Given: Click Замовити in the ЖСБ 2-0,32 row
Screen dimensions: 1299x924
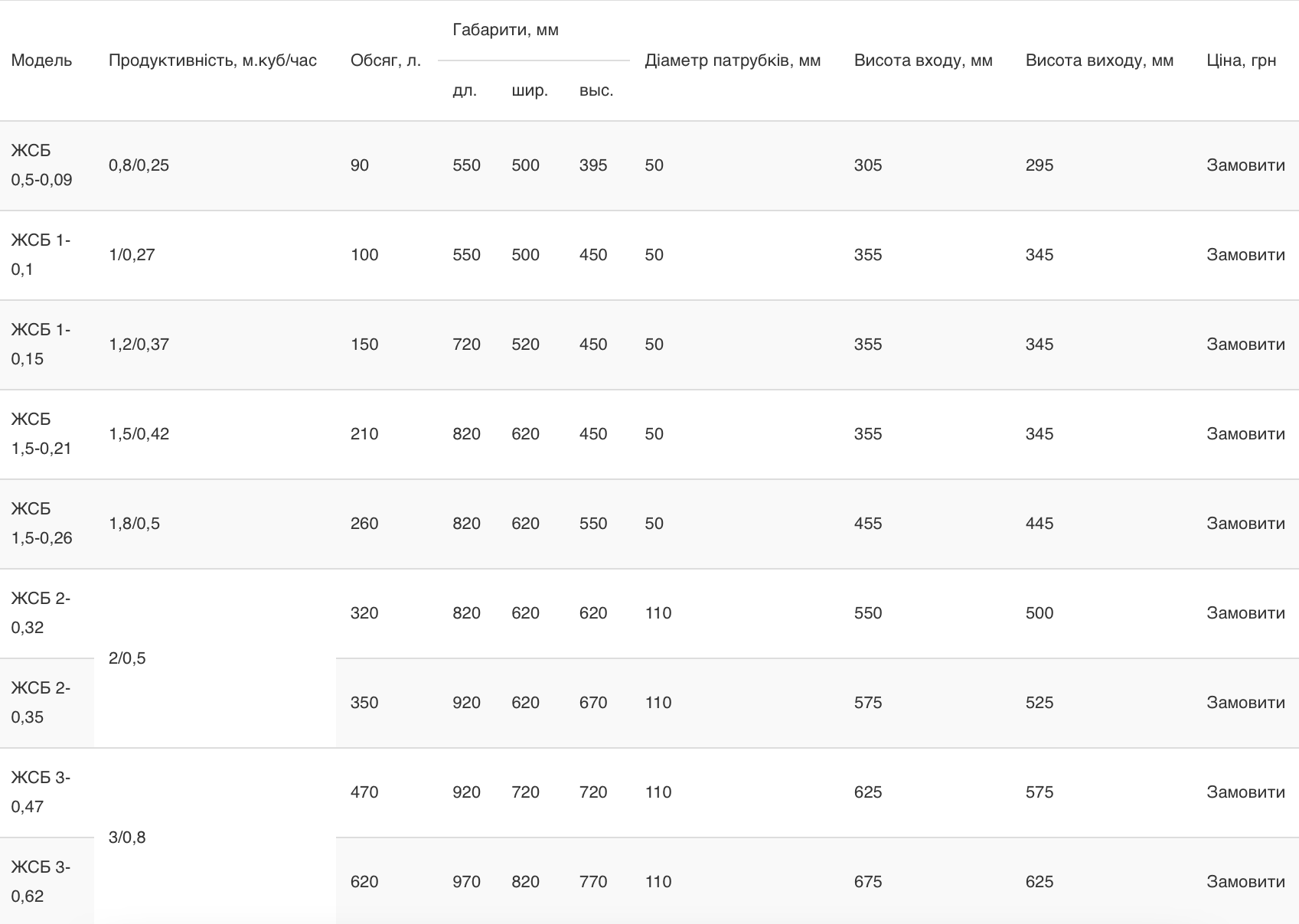Looking at the screenshot, I should pyautogui.click(x=1245, y=613).
